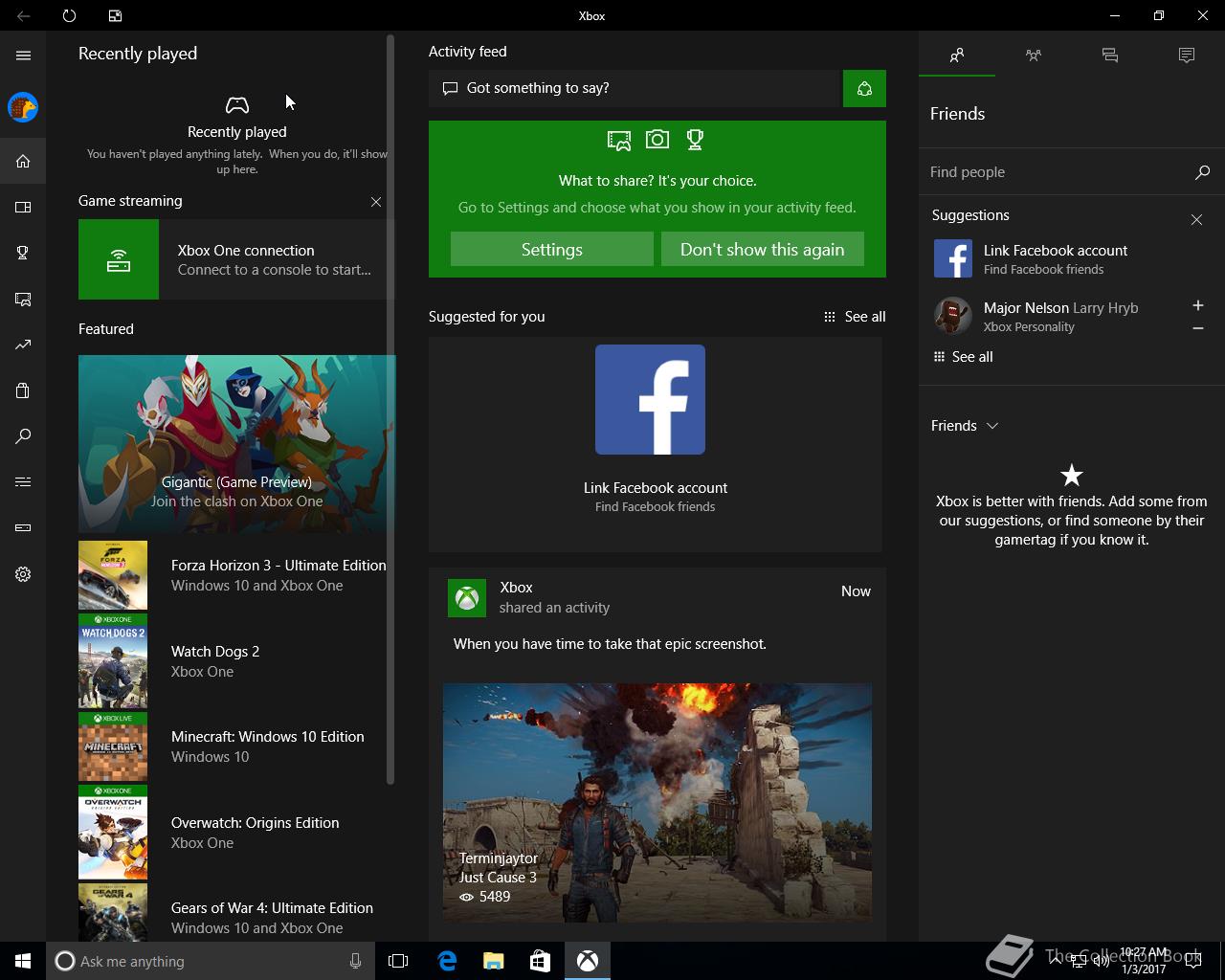Click See all in Suggested for you

[855, 317]
